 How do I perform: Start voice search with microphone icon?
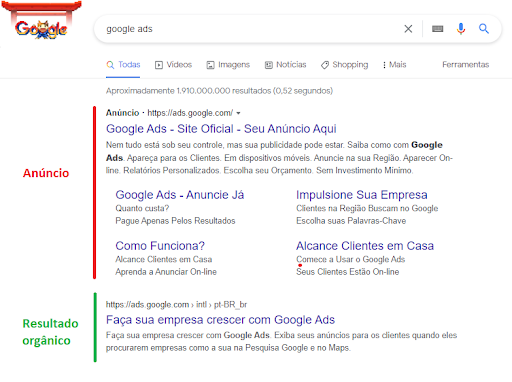(x=461, y=29)
